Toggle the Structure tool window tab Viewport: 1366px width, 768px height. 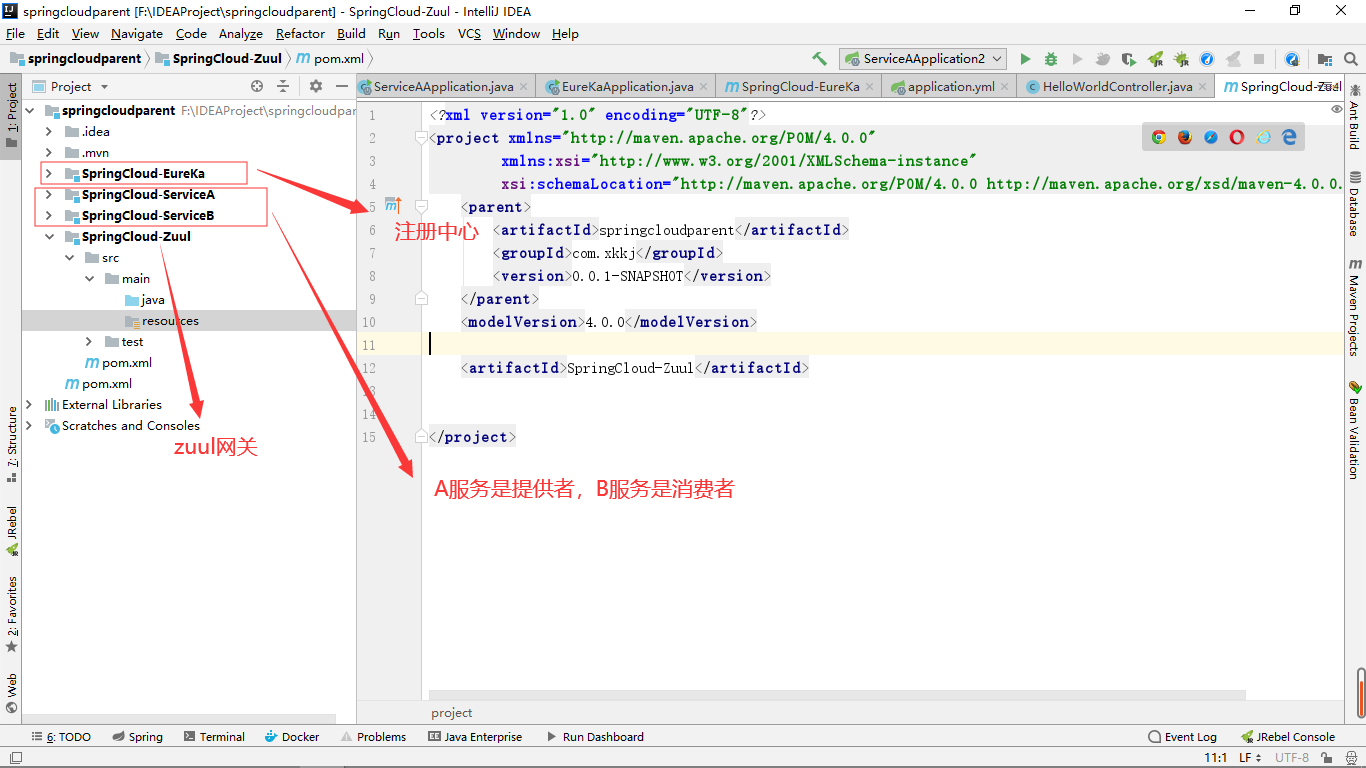11,444
